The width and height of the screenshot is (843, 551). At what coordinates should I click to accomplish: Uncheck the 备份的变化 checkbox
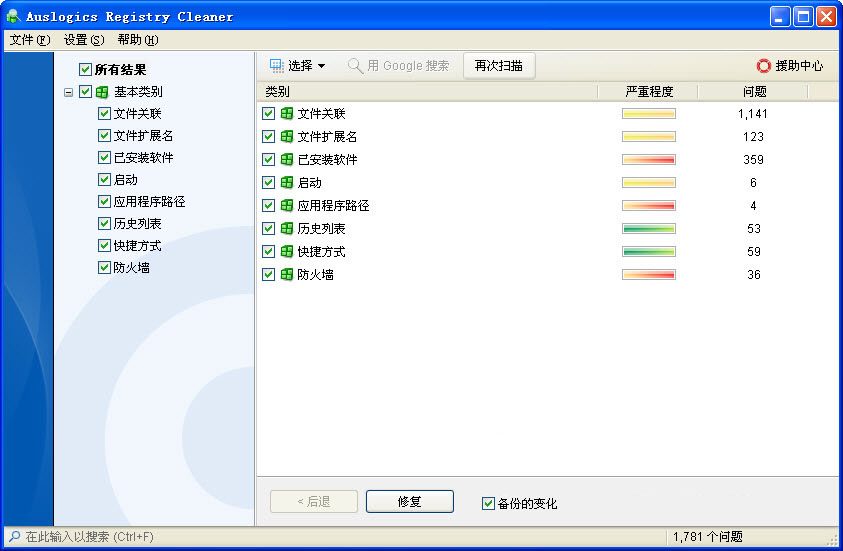coord(488,503)
